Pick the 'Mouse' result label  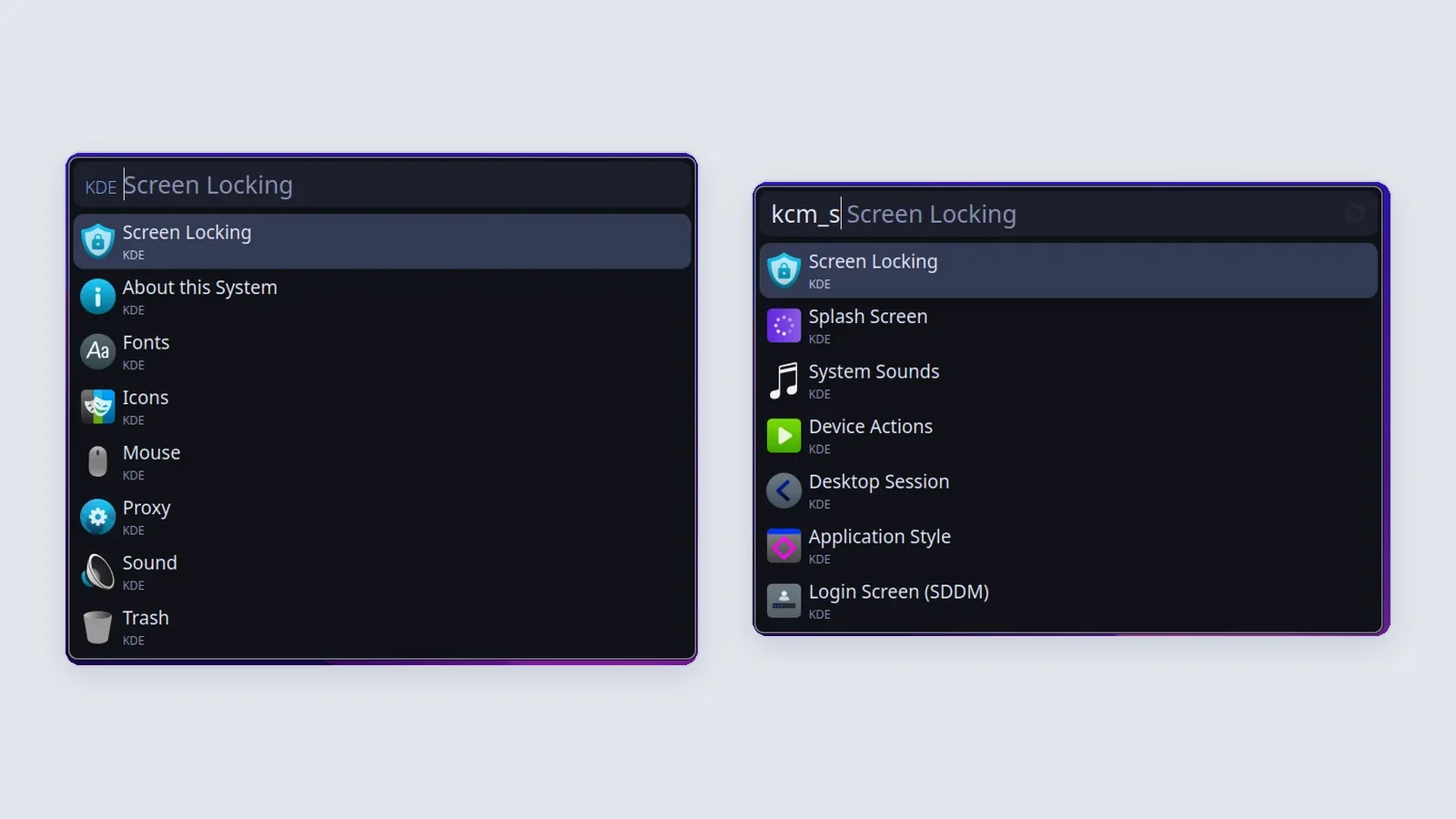151,452
